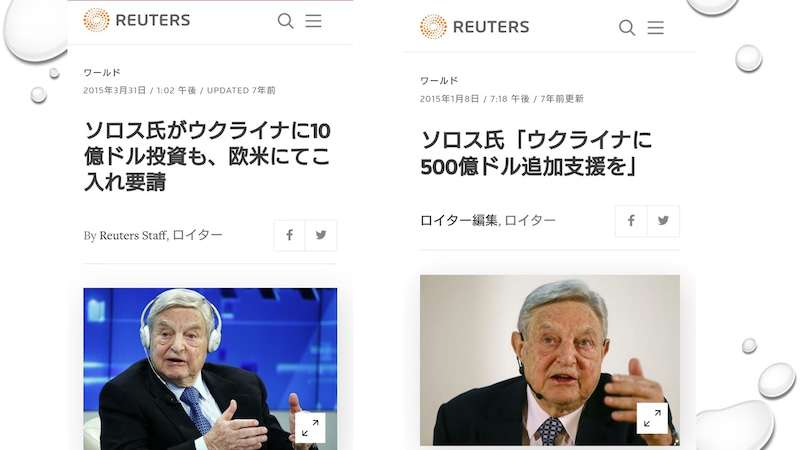Share right article on Facebook
This screenshot has width=800, height=450.
631,221
